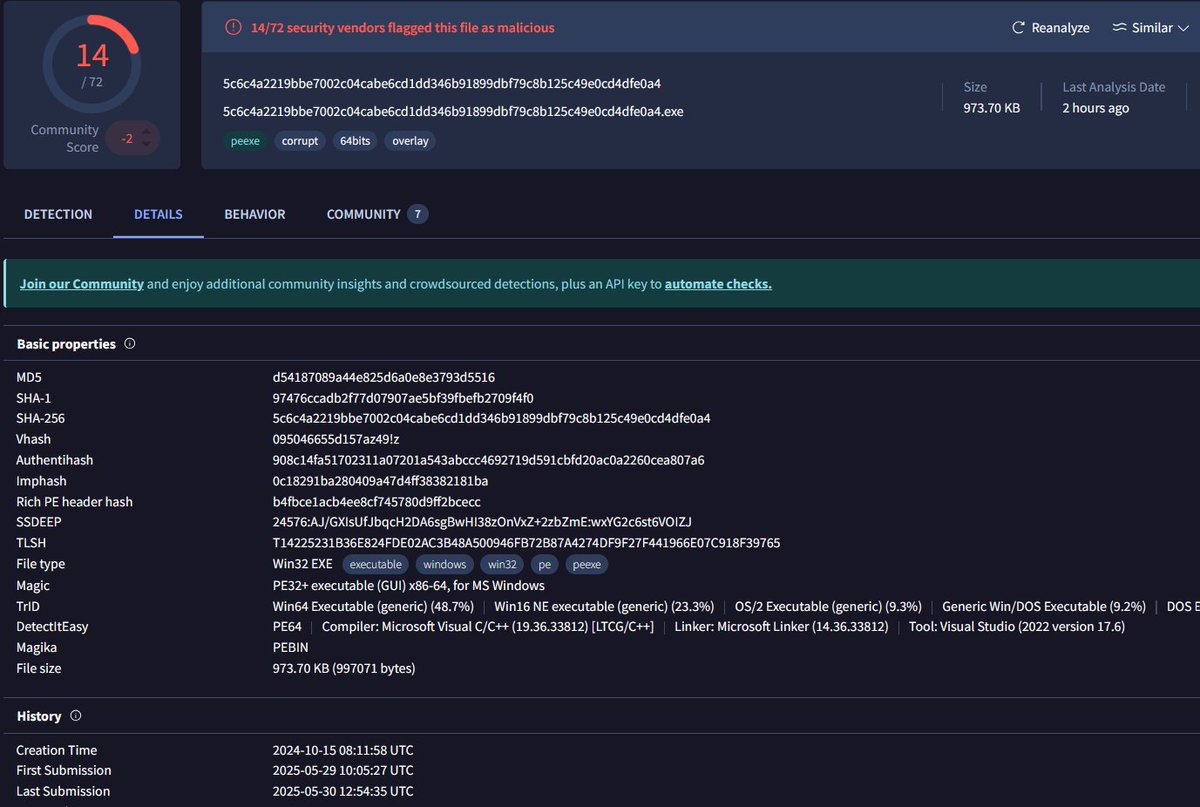This screenshot has width=1200, height=807.
Task: Click the Tool: Visual Studio (2022 version 17.6) text
Action: [x=1016, y=627]
